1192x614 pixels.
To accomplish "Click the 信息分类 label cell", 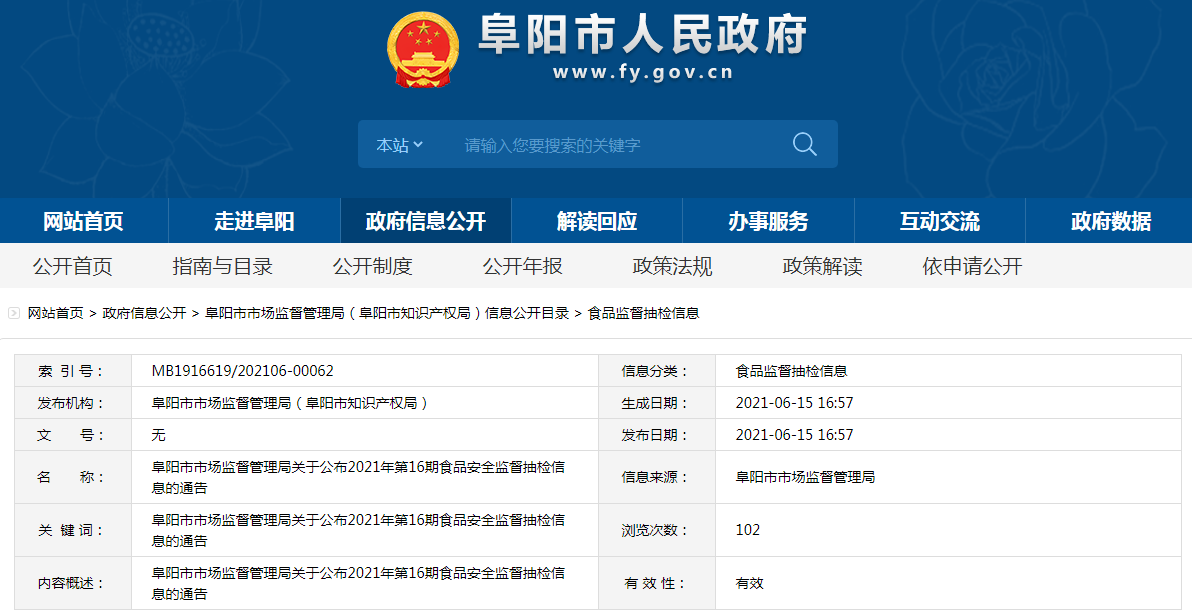I will pos(657,371).
